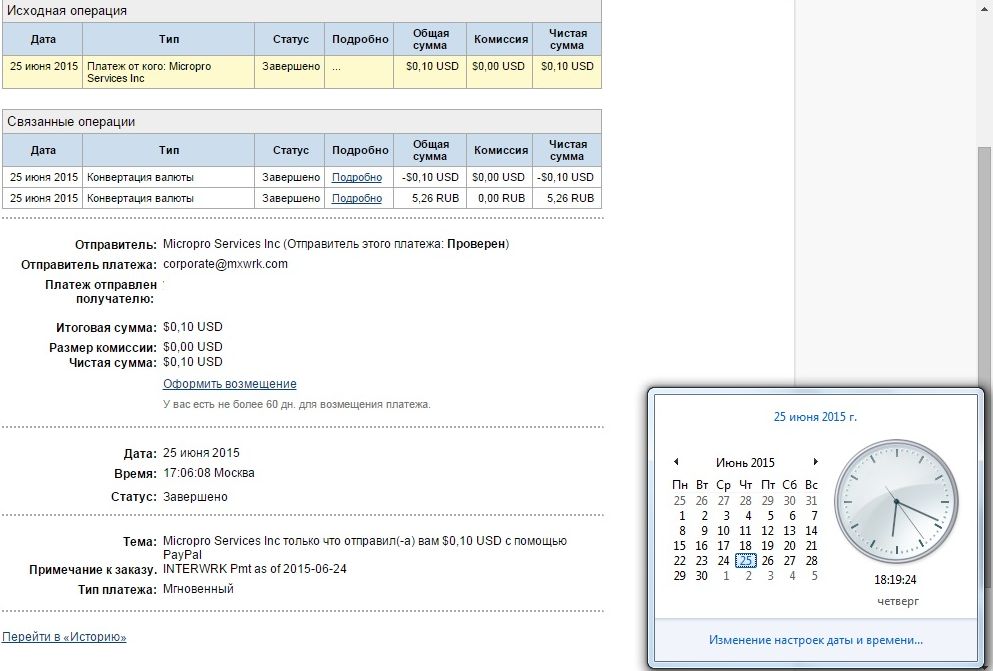Open Подробно link for -$0,10 USD conversion
The image size is (993, 671).
(x=357, y=177)
